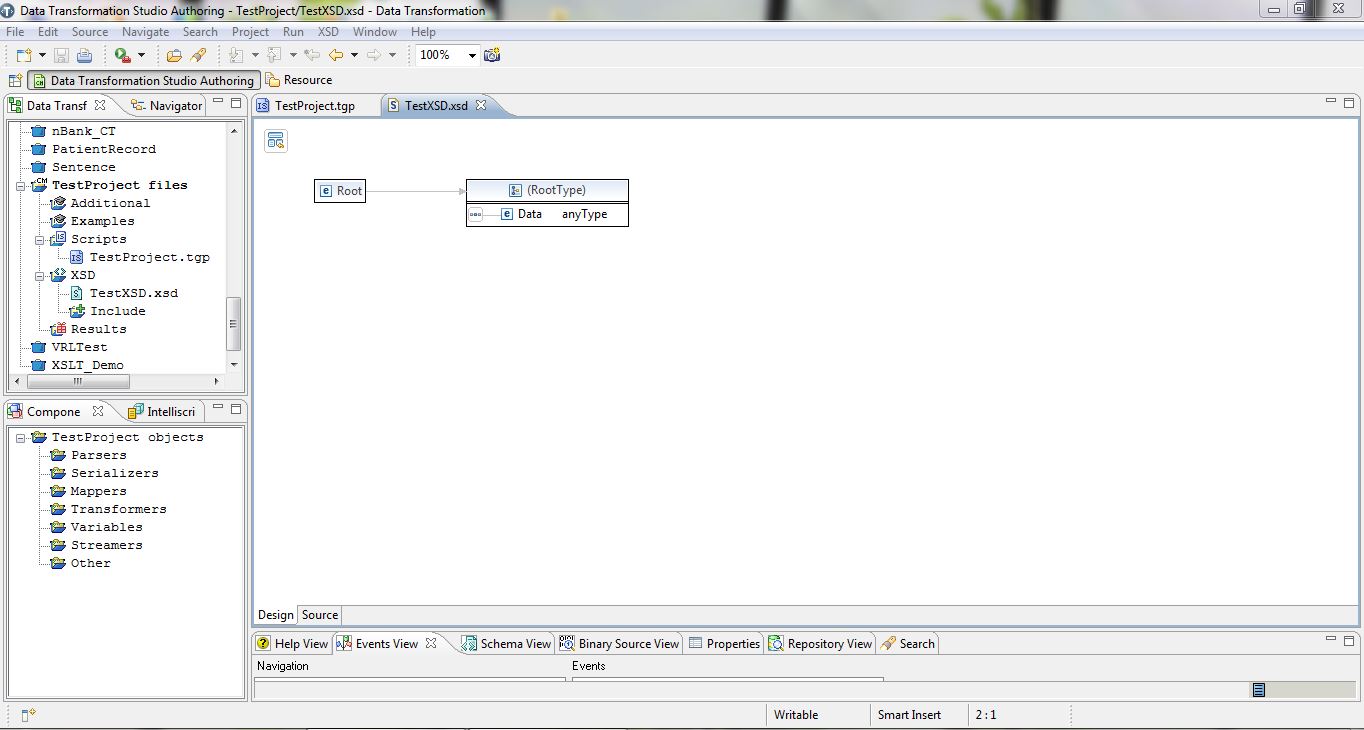Click the Run project toolbar icon
Viewport: 1364px width, 730px height.
coord(122,55)
